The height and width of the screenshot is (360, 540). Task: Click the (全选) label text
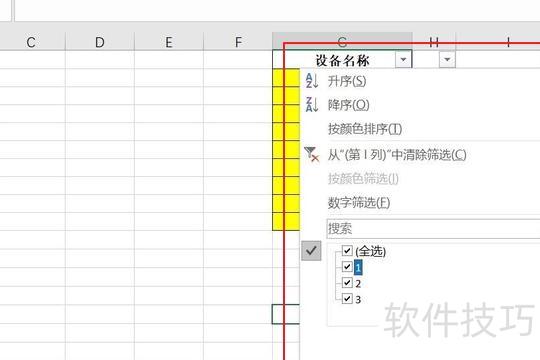[371, 251]
